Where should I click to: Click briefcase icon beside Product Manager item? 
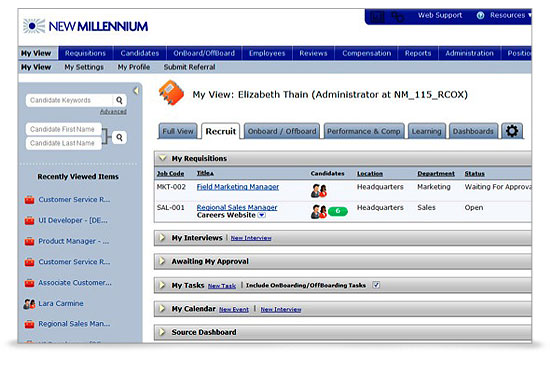pyautogui.click(x=29, y=241)
